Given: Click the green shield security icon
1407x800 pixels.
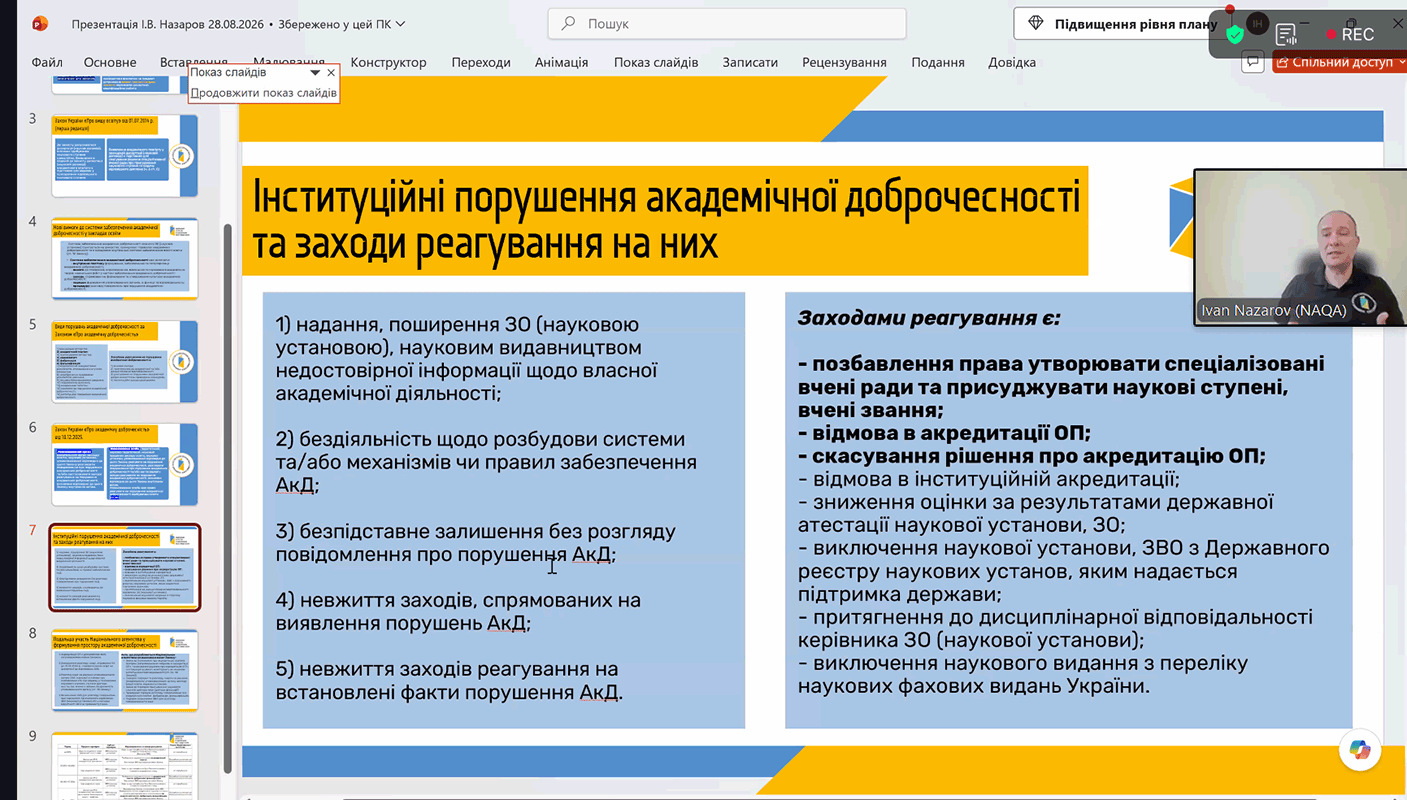Looking at the screenshot, I should 1235,35.
